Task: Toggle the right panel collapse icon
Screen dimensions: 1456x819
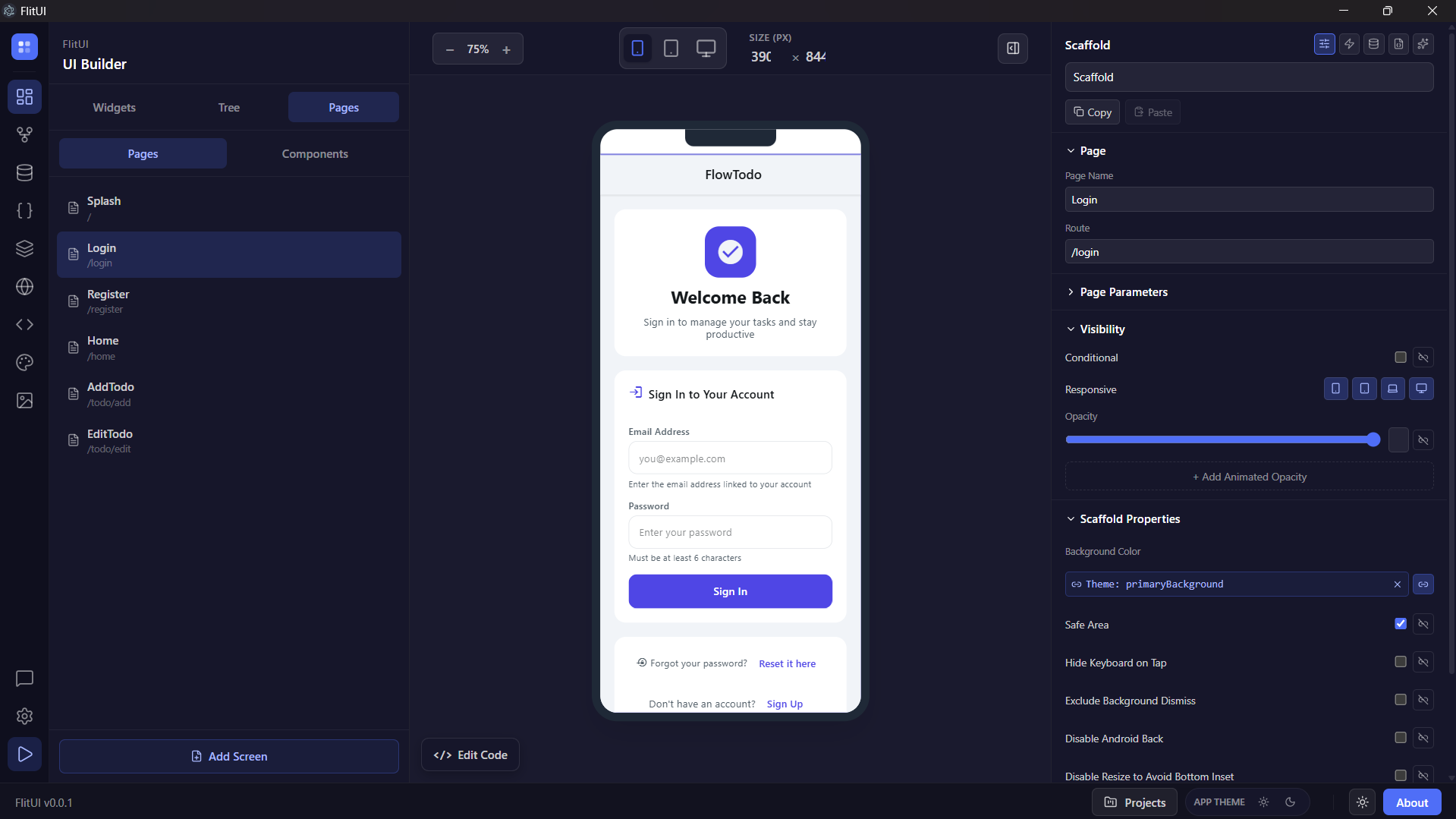Action: click(x=1013, y=49)
